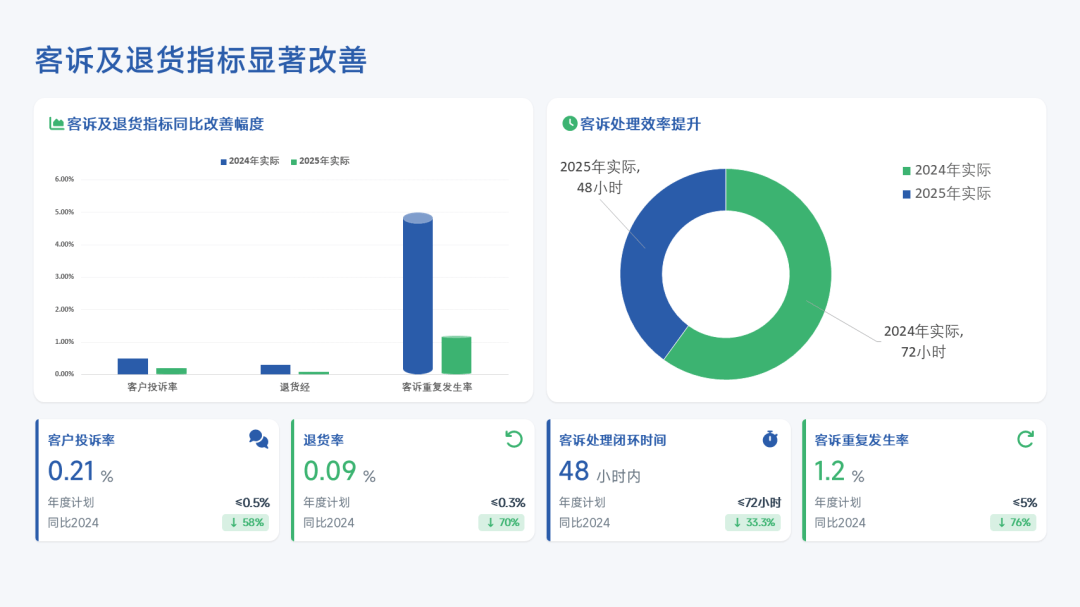Viewport: 1080px width, 607px height.
Task: Click the chat bubbles icon in 客户投诉率 card
Action: tap(258, 439)
